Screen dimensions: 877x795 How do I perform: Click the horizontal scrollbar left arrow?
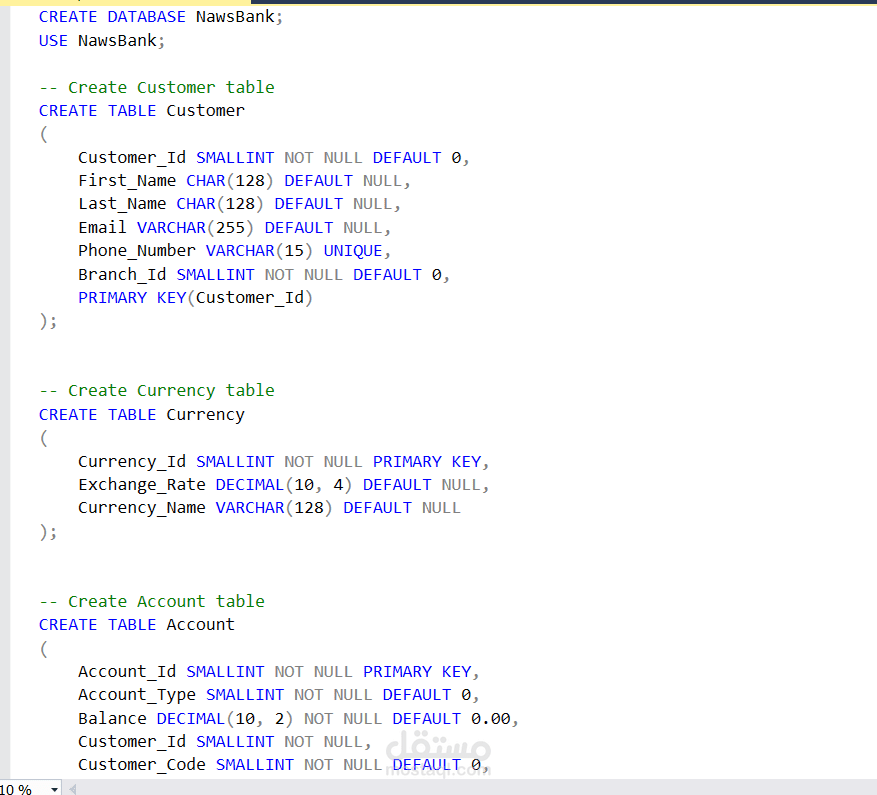72,789
